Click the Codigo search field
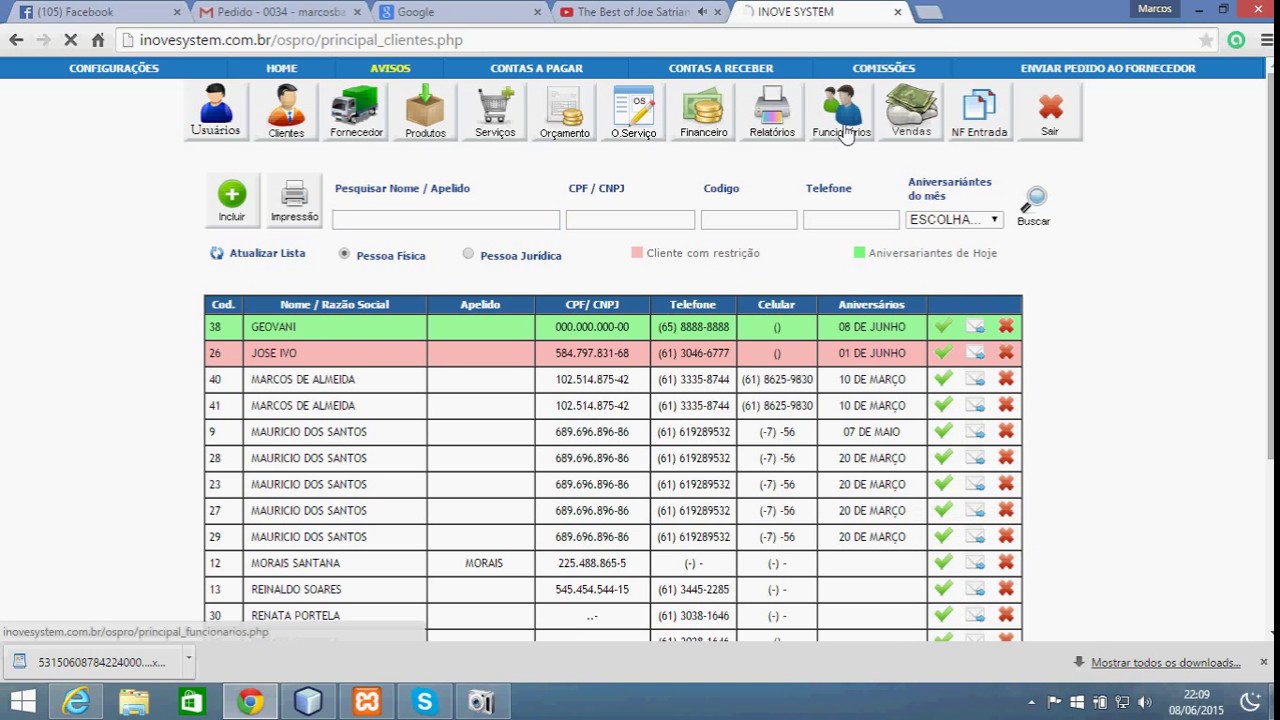This screenshot has height=720, width=1280. coord(749,220)
